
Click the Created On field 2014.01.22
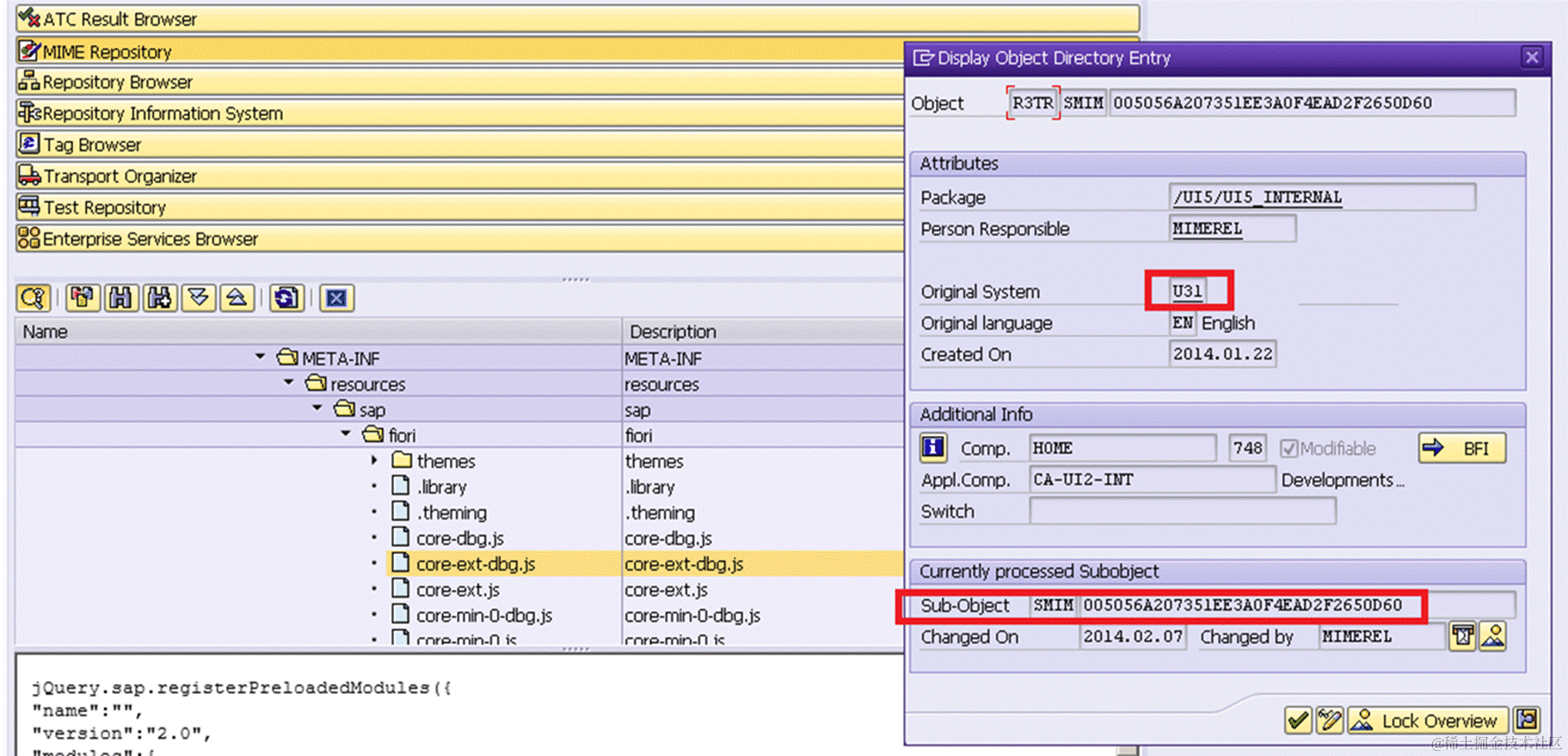1222,354
